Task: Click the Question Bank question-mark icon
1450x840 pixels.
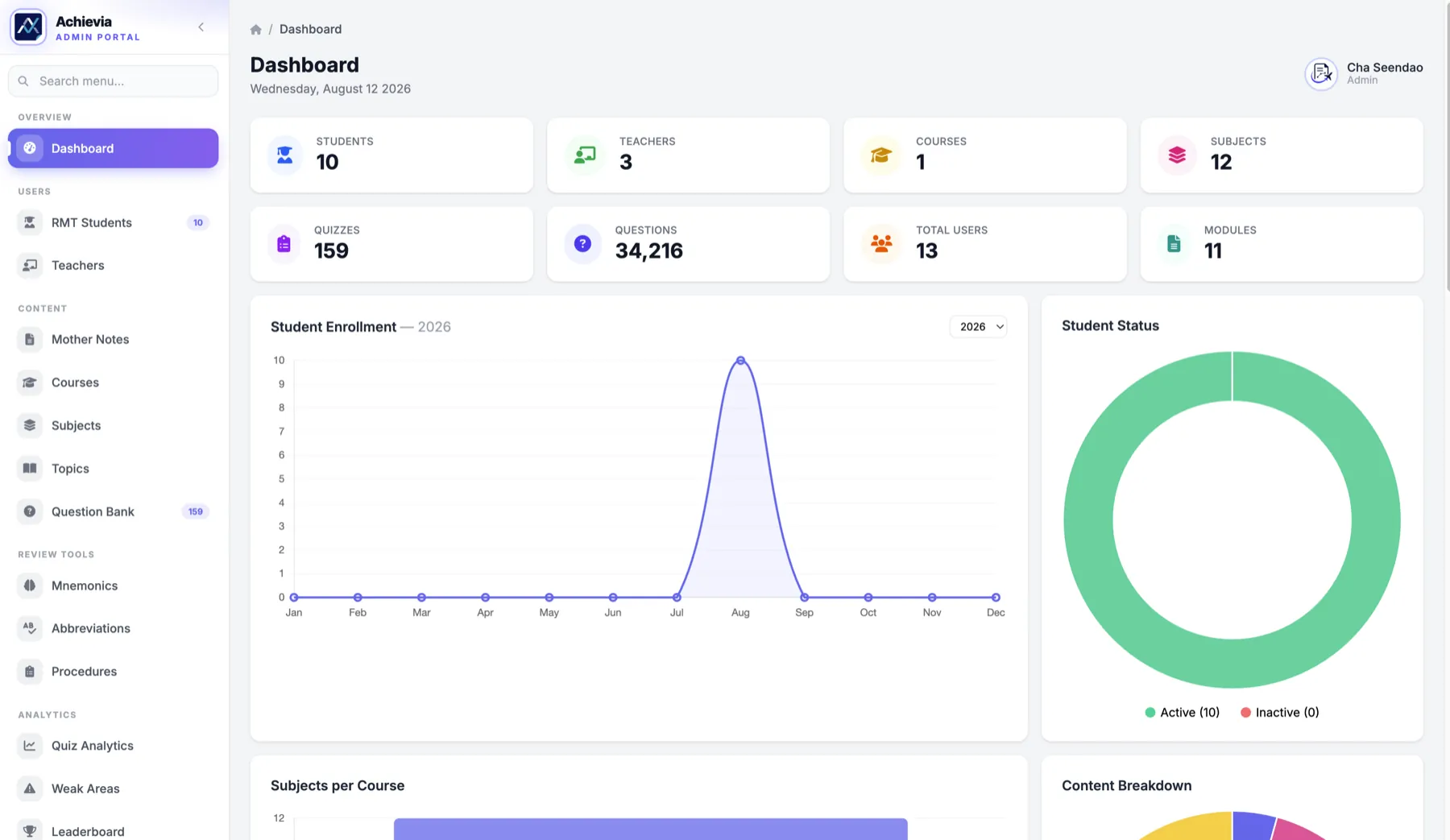Action: [30, 511]
